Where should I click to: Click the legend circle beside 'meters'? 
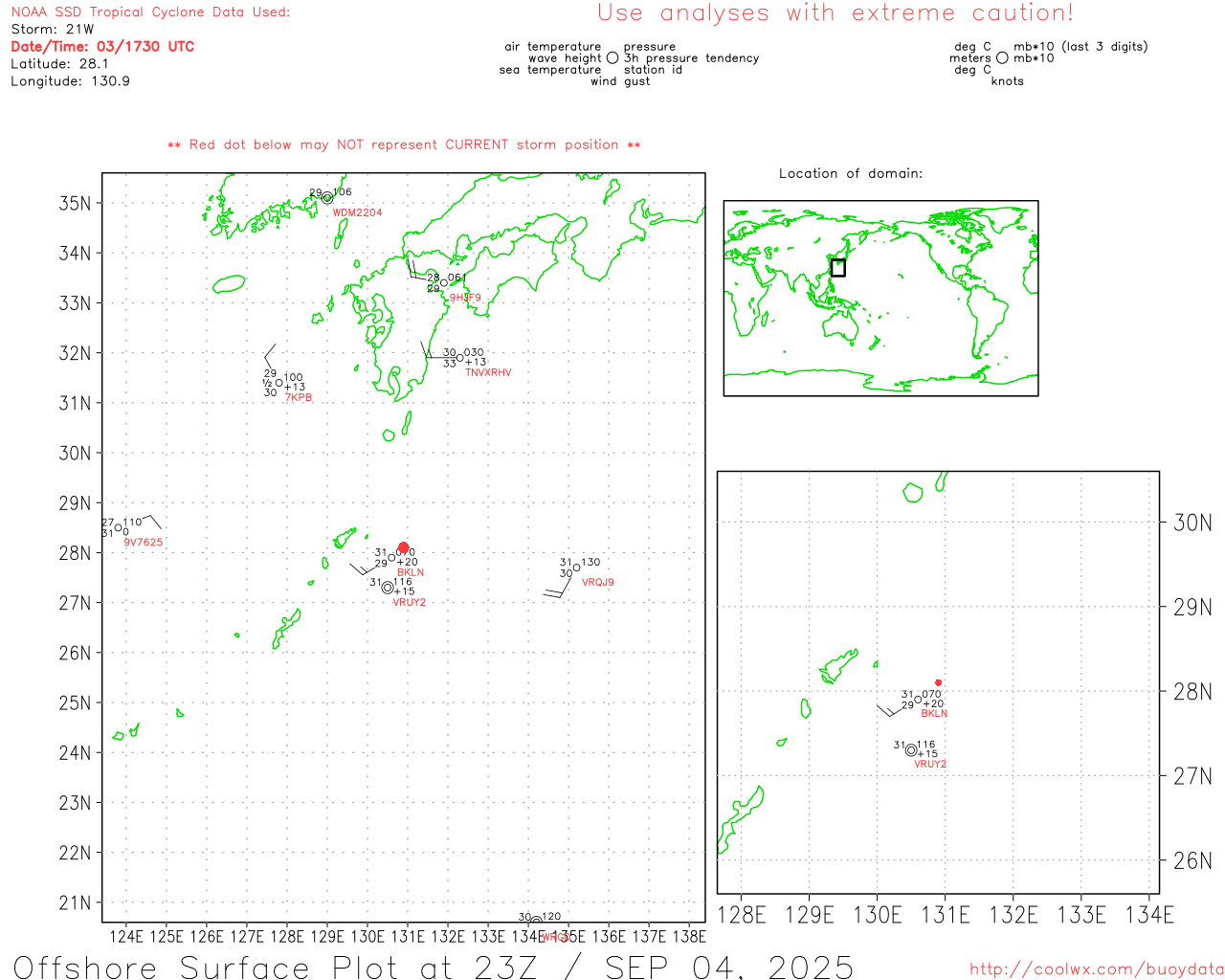coord(1002,57)
